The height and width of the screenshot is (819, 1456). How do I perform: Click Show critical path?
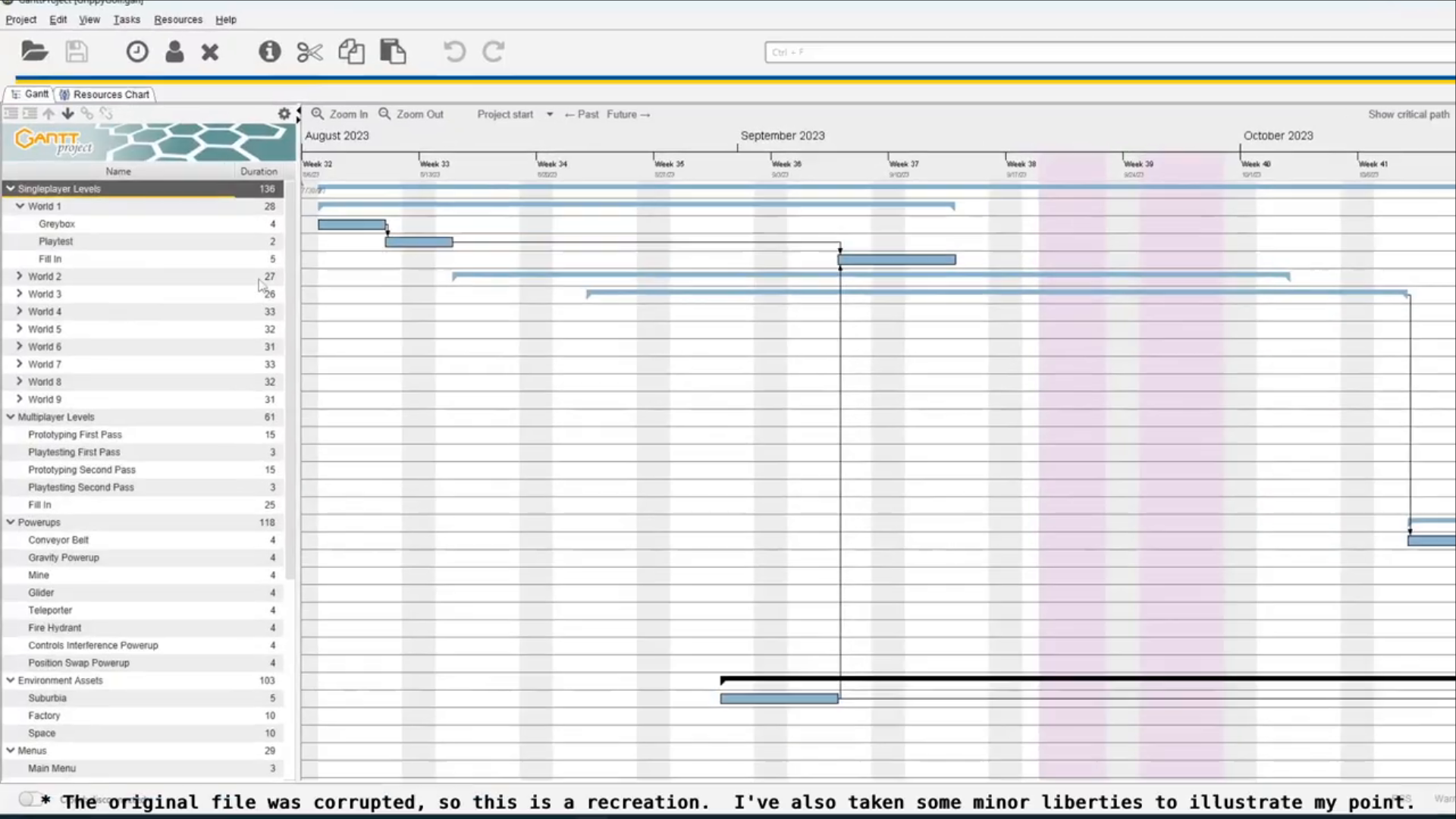pyautogui.click(x=1408, y=115)
